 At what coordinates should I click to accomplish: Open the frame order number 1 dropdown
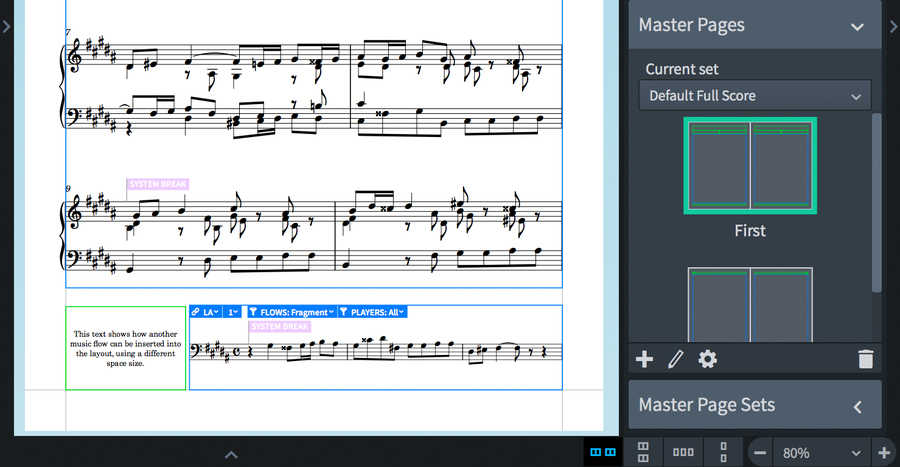[233, 312]
